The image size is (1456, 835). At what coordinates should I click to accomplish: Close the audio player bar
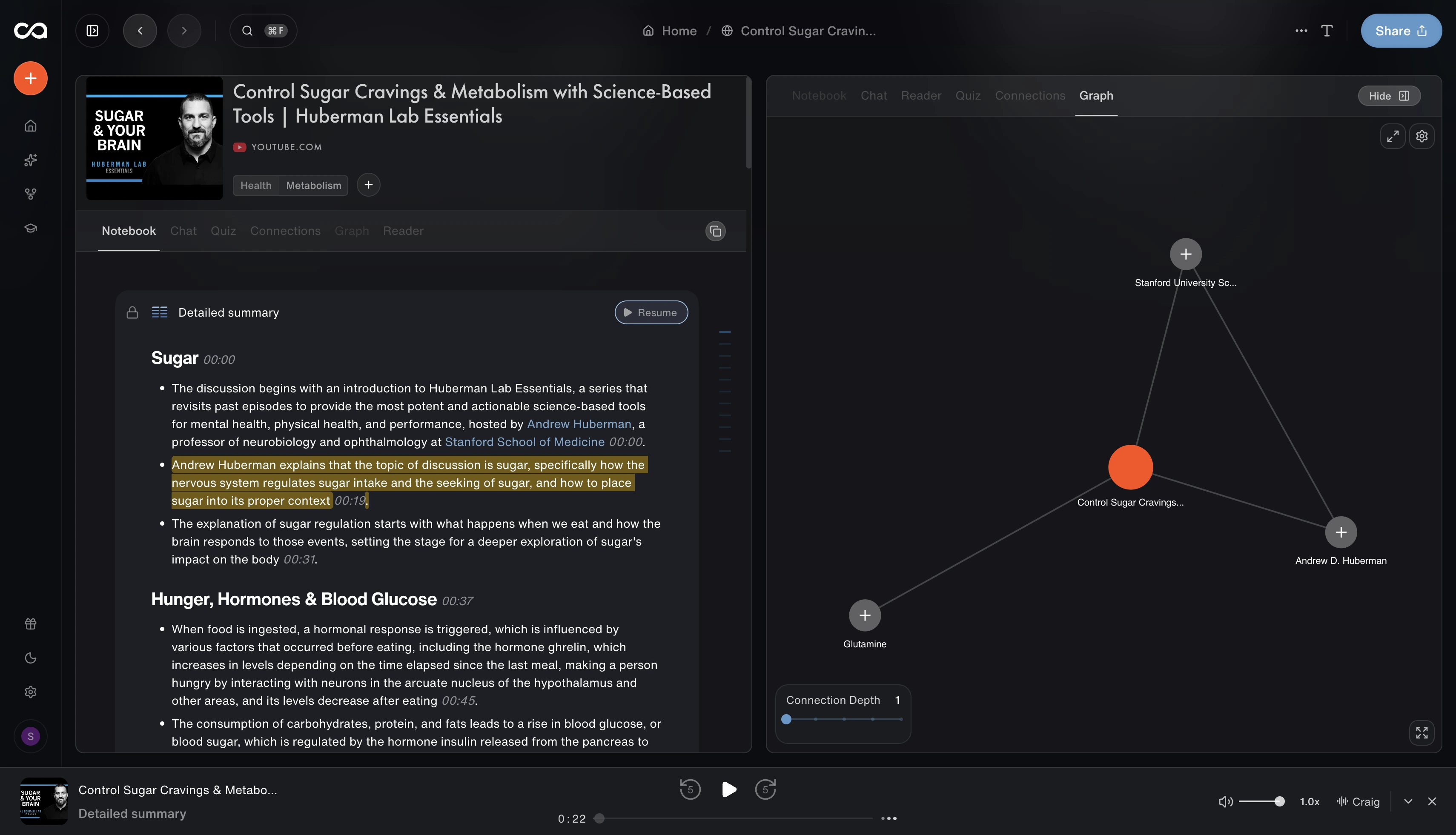(x=1432, y=801)
